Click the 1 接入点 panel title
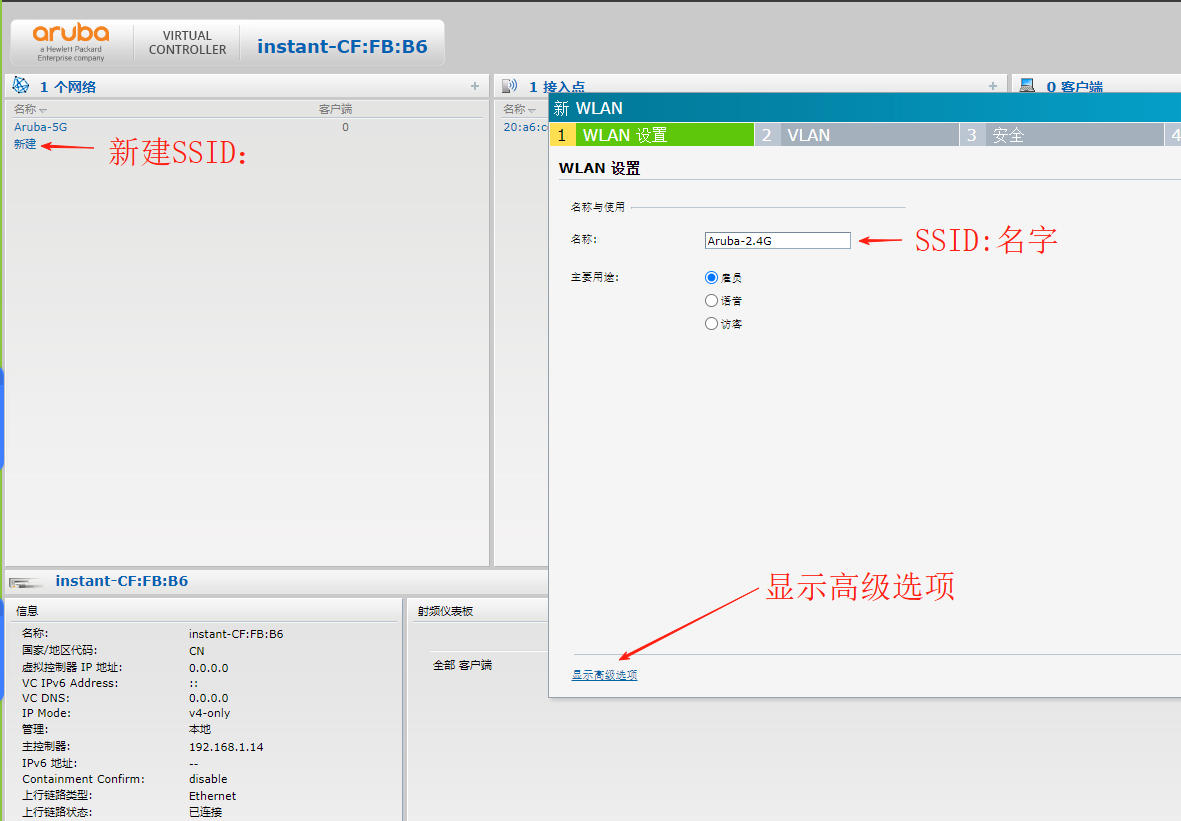The height and width of the screenshot is (821, 1181). point(557,87)
